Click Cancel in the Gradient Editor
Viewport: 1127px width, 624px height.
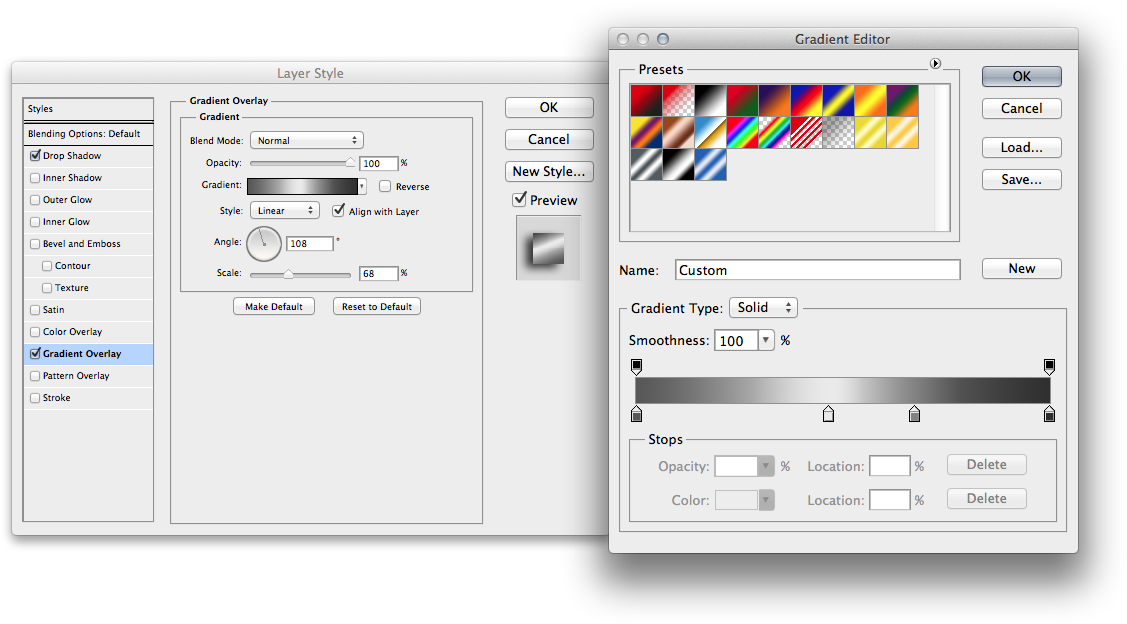pyautogui.click(x=1021, y=109)
